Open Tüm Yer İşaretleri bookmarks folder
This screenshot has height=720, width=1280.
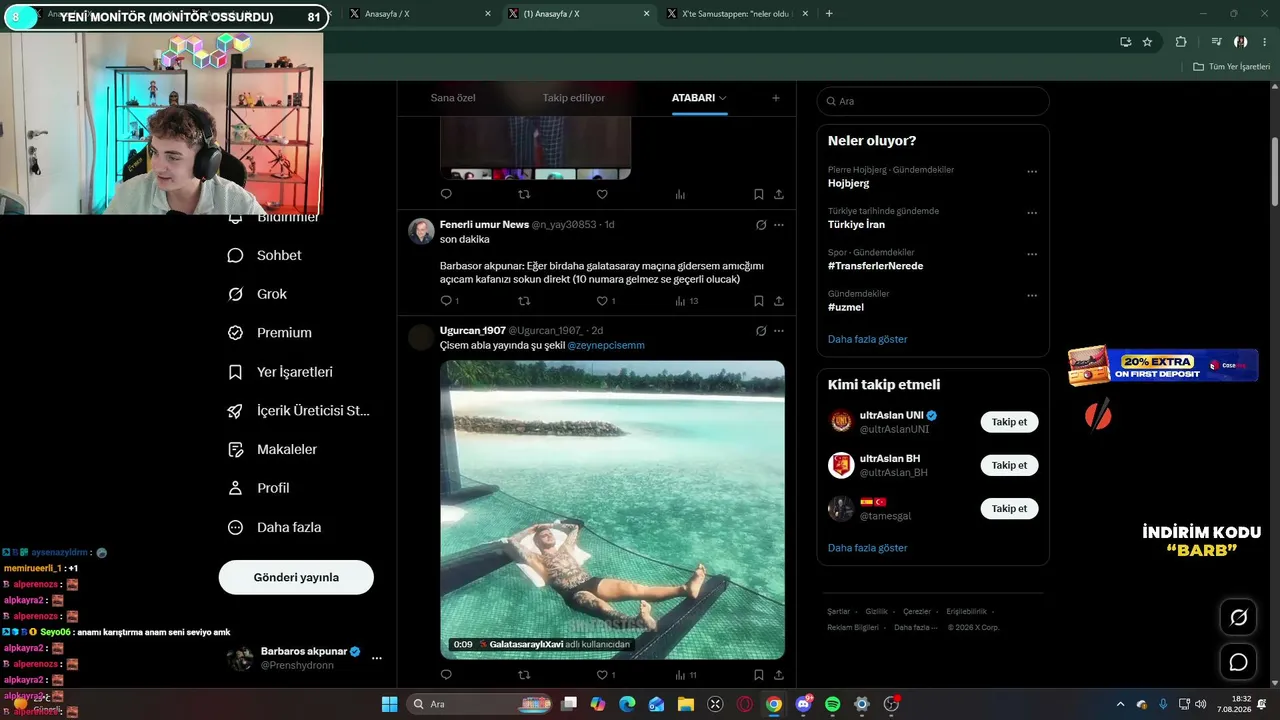click(x=1231, y=67)
